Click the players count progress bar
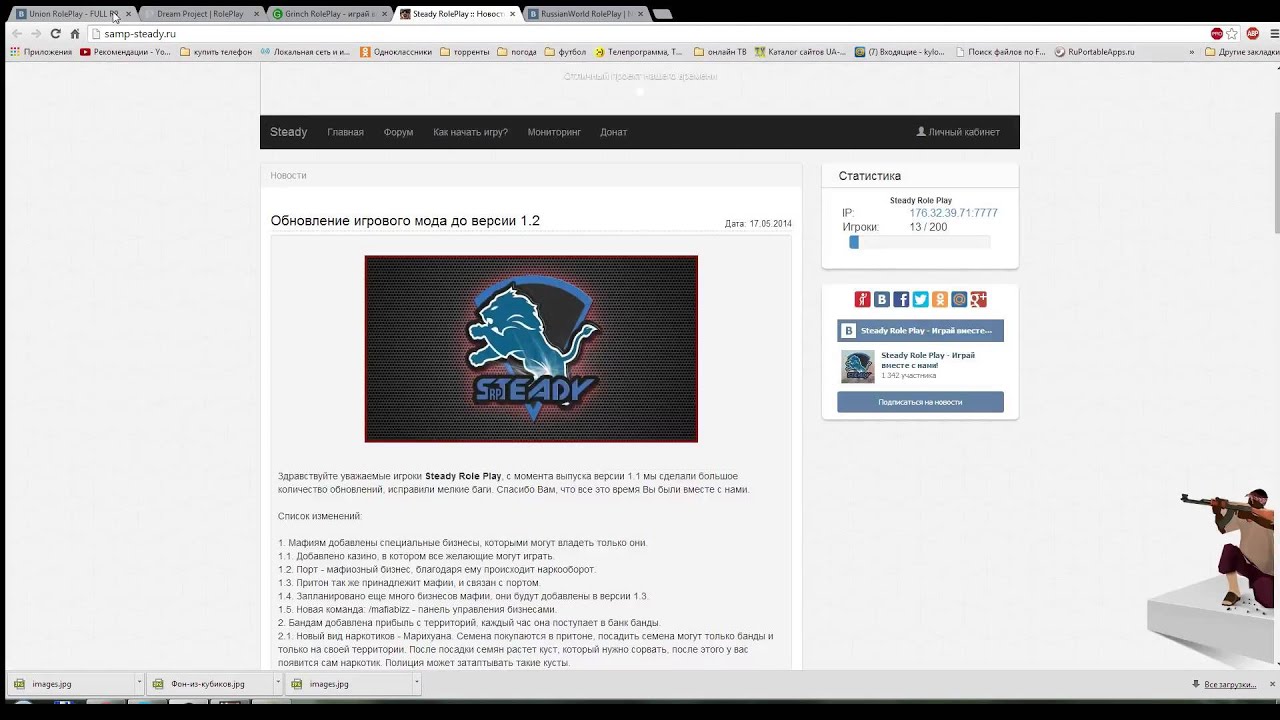This screenshot has height=720, width=1280. 920,242
